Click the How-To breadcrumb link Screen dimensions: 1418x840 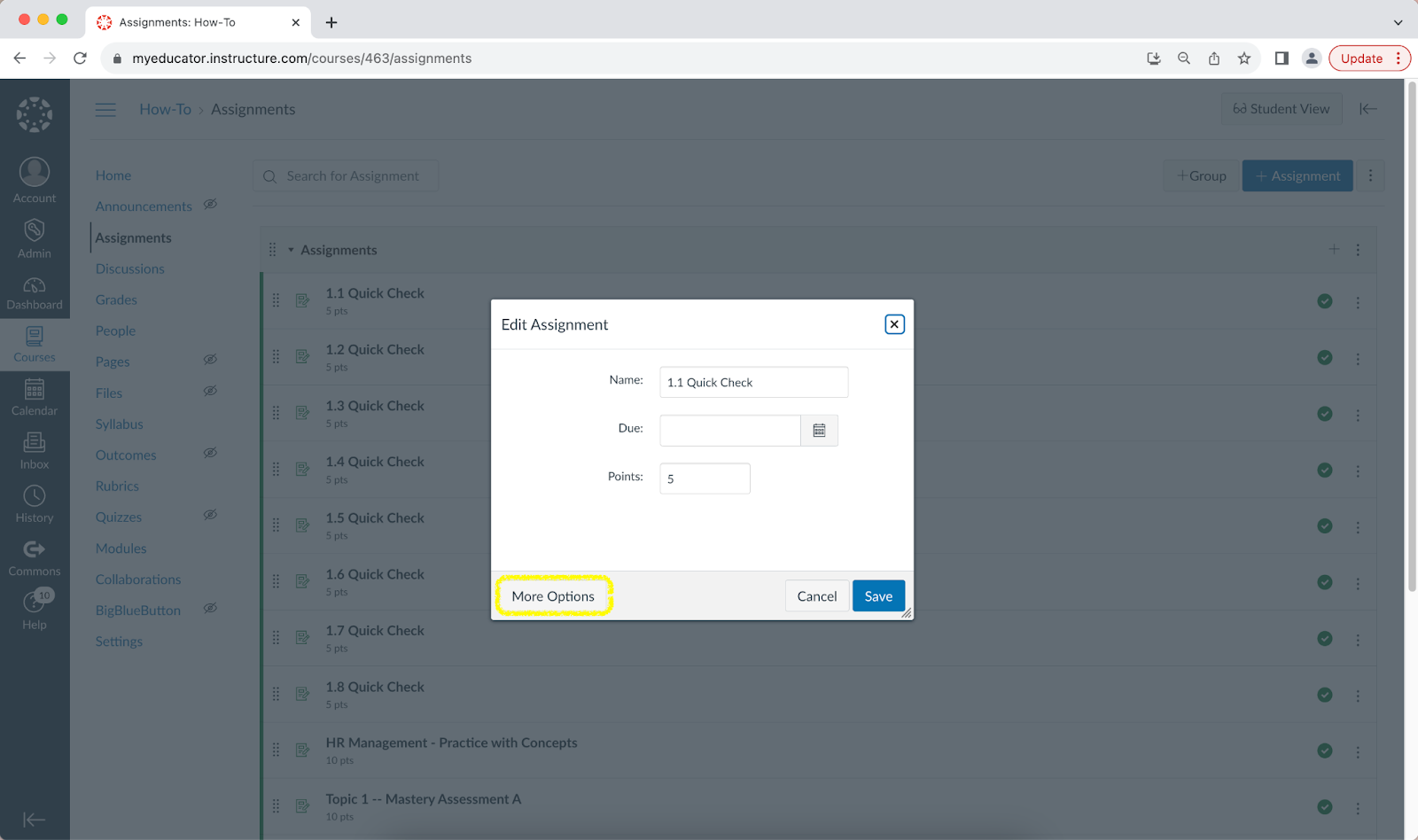[x=166, y=109]
